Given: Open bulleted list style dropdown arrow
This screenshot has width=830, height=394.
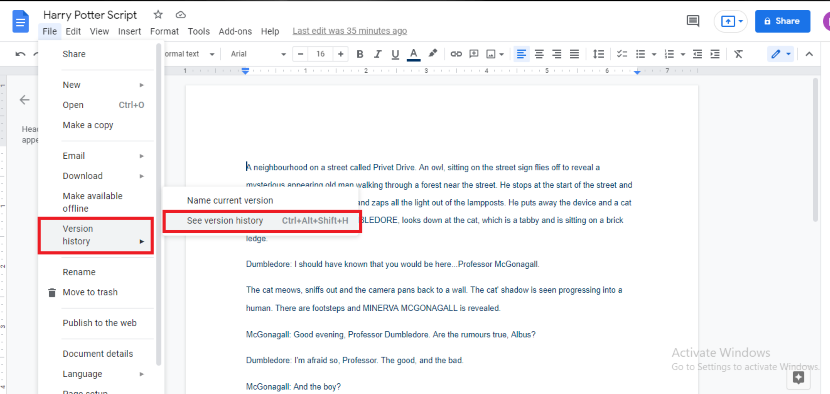Looking at the screenshot, I should [x=654, y=54].
